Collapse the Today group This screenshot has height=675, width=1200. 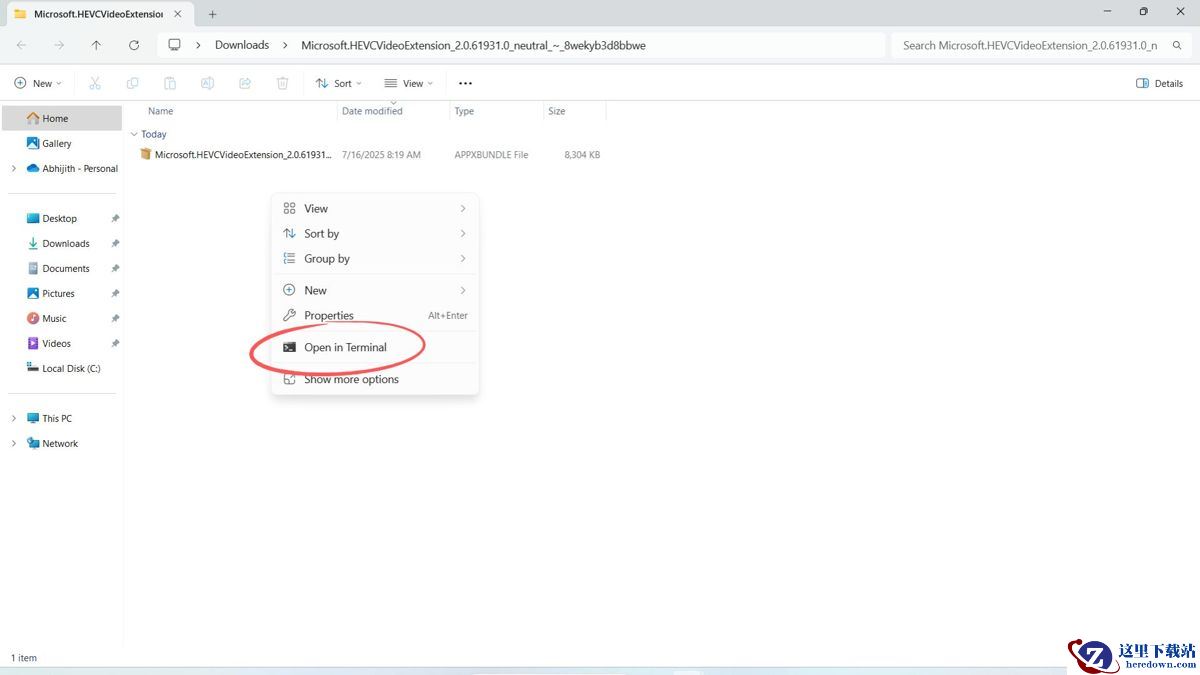(x=134, y=134)
